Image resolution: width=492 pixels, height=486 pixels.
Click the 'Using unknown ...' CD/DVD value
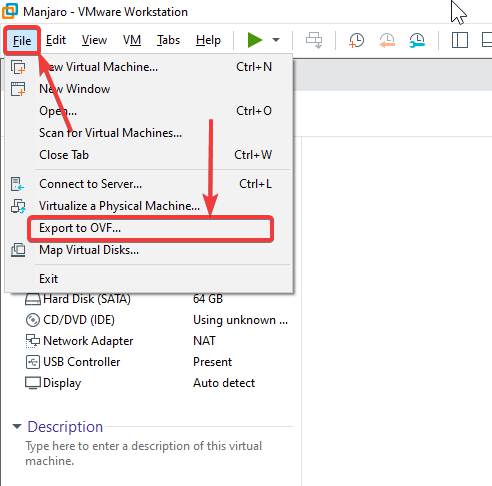[240, 320]
